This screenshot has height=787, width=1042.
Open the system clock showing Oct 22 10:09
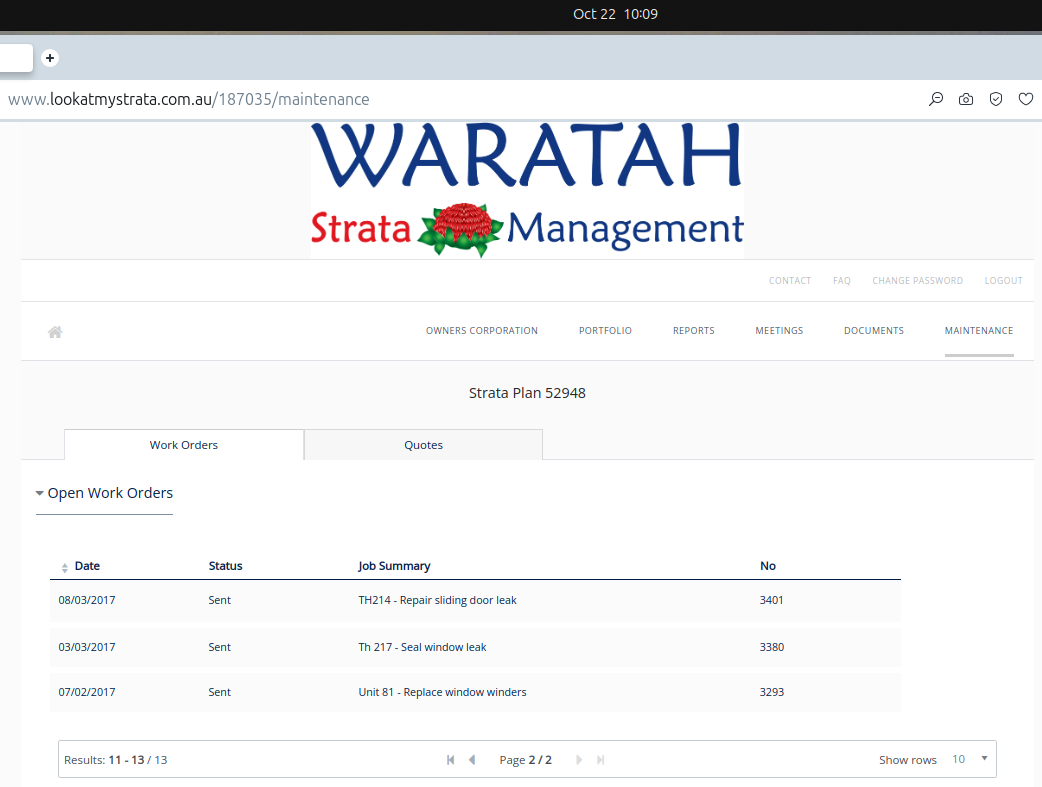615,14
